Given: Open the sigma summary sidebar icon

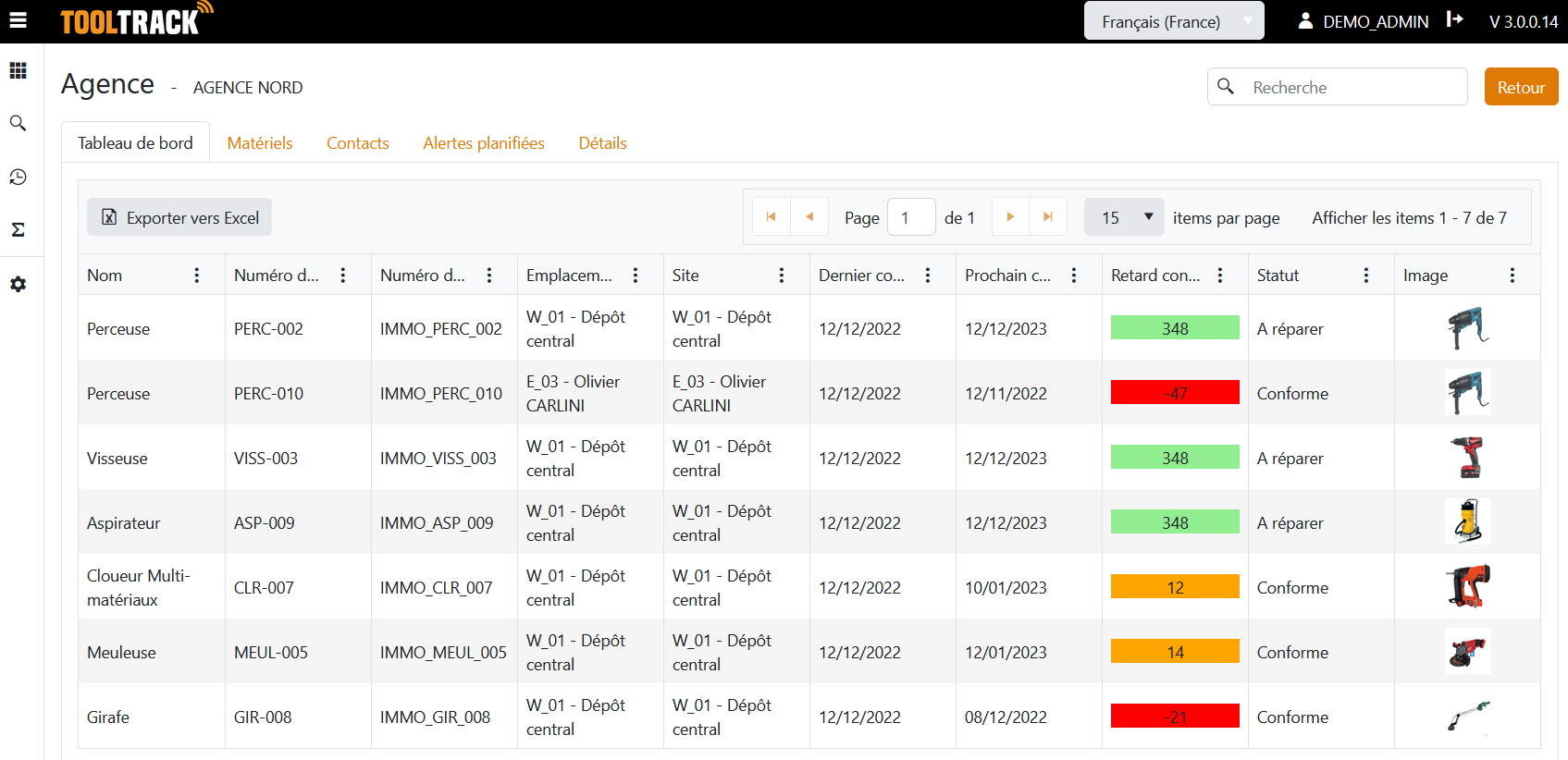Looking at the screenshot, I should pos(18,229).
